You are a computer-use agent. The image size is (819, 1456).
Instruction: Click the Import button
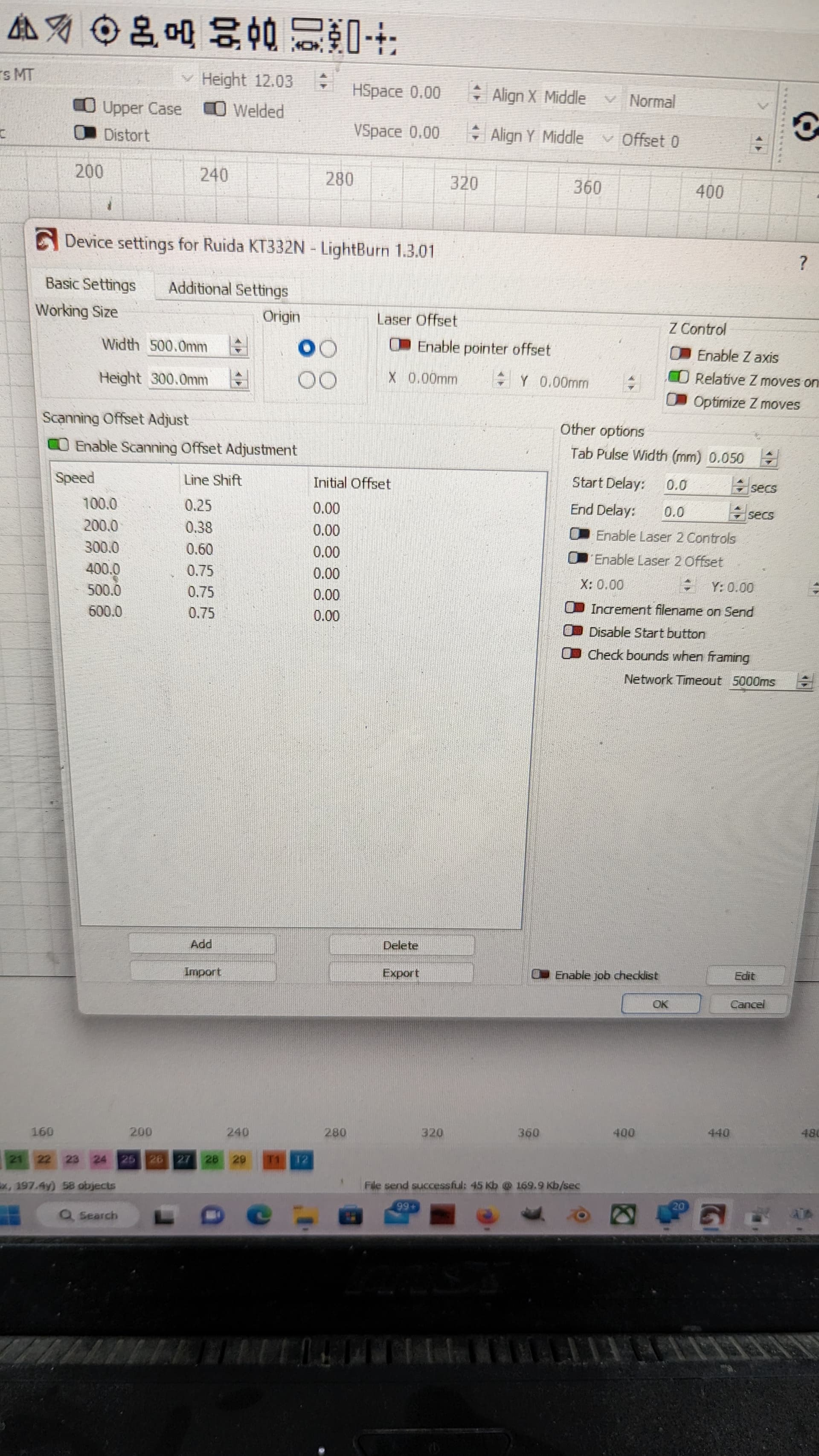pos(203,972)
